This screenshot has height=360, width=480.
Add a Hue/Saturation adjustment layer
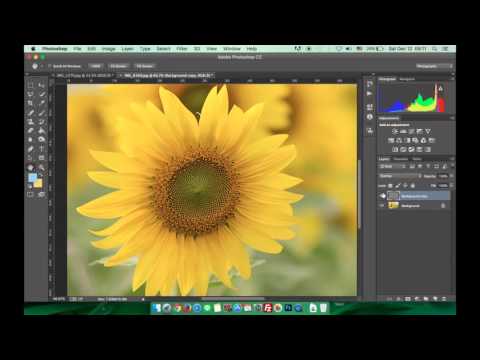(x=391, y=140)
